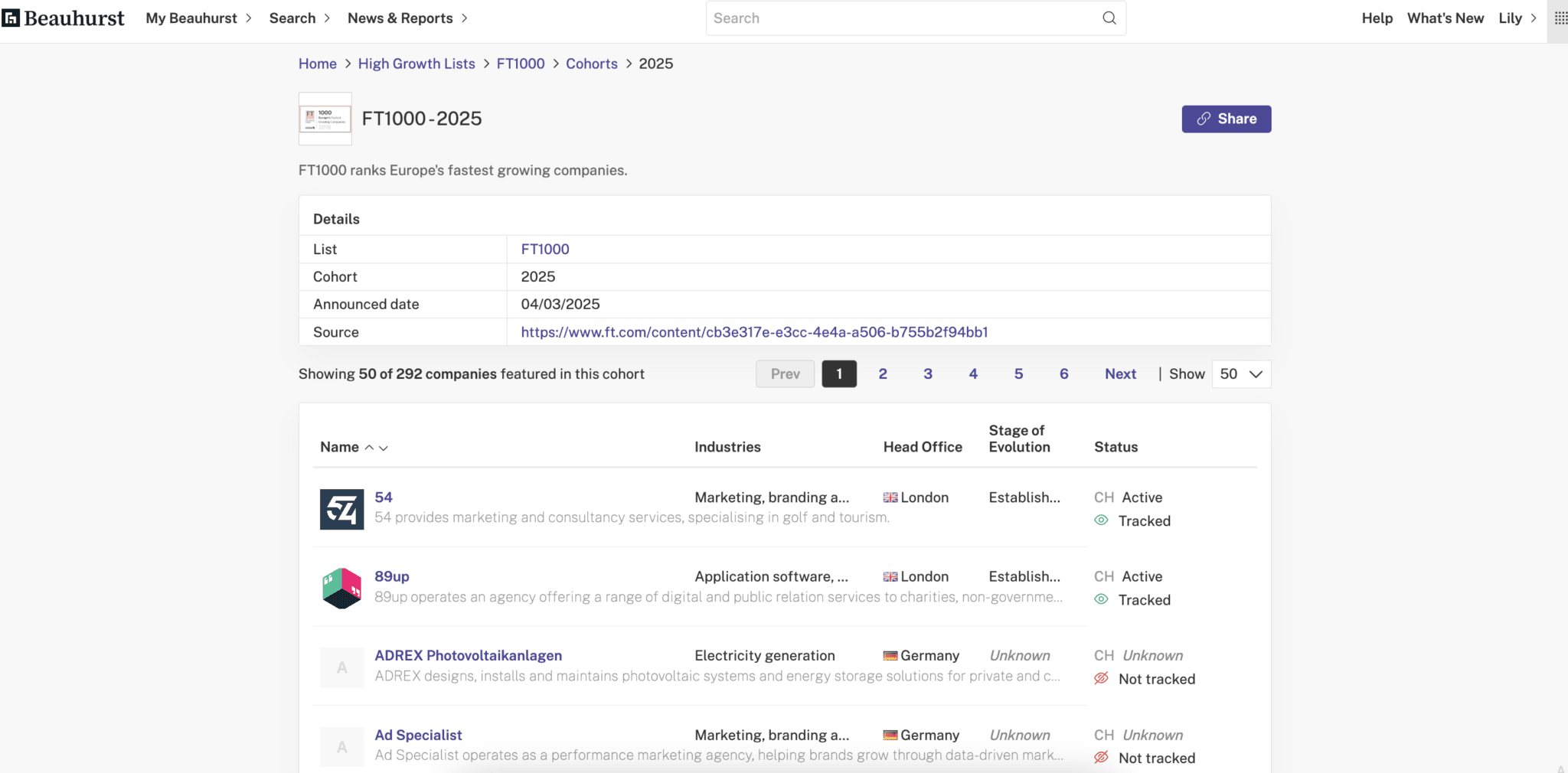Click Ad Specialist placeholder avatar
Screen dimensions: 1568x773
coord(341,747)
